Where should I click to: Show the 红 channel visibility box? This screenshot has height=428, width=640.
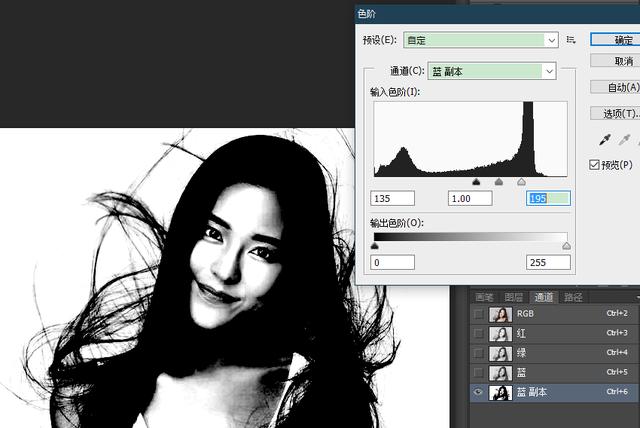pyautogui.click(x=478, y=333)
